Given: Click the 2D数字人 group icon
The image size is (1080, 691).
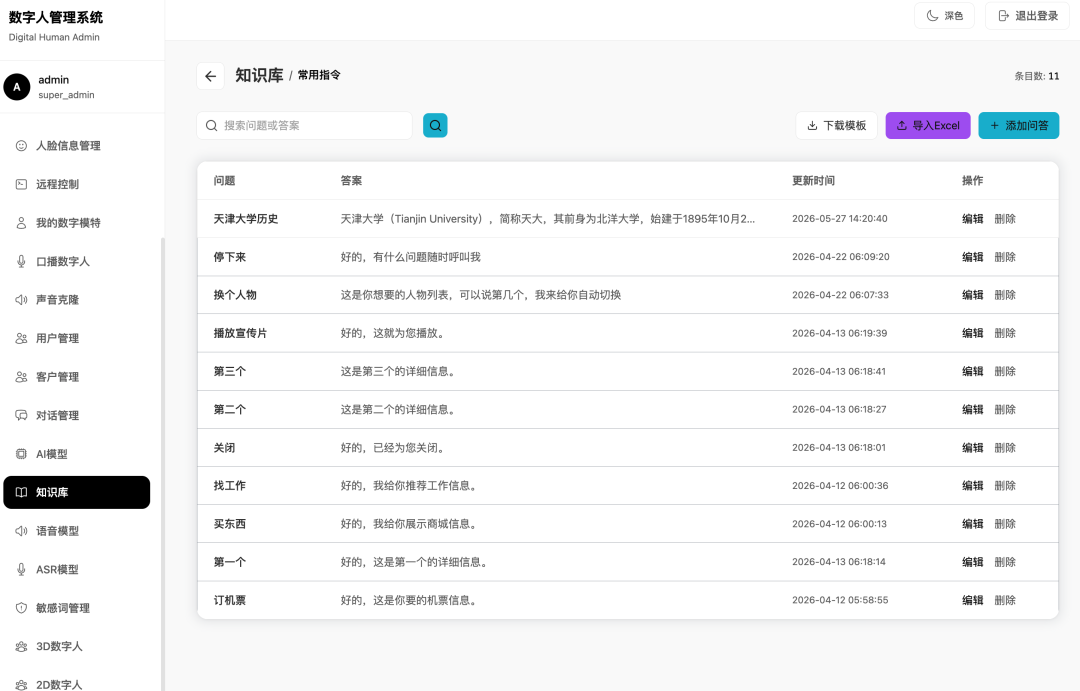Looking at the screenshot, I should (21, 685).
